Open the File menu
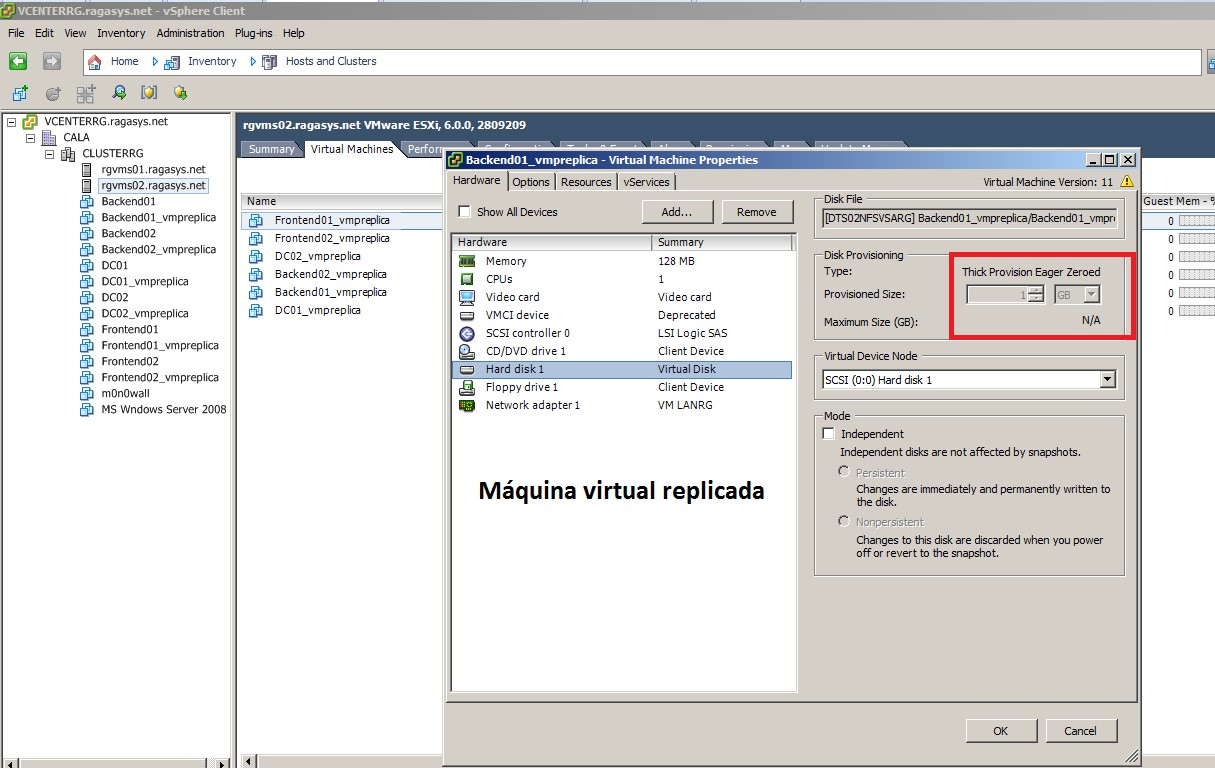Image resolution: width=1215 pixels, height=768 pixels. point(16,33)
